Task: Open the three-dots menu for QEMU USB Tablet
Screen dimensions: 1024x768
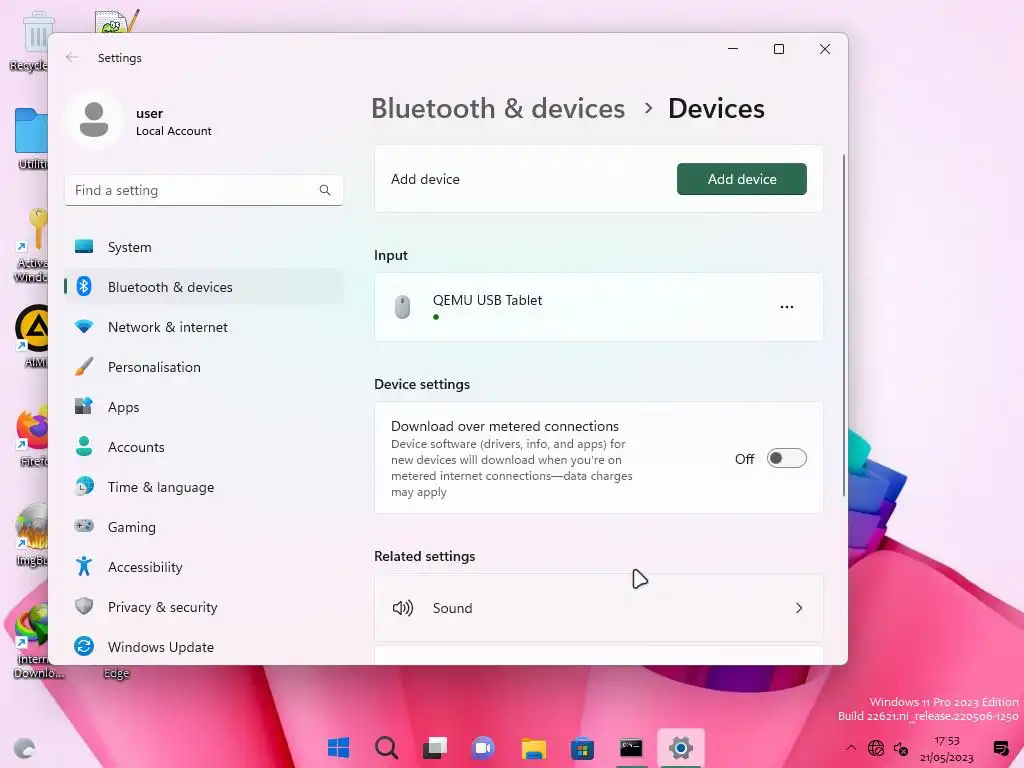Action: coord(787,307)
